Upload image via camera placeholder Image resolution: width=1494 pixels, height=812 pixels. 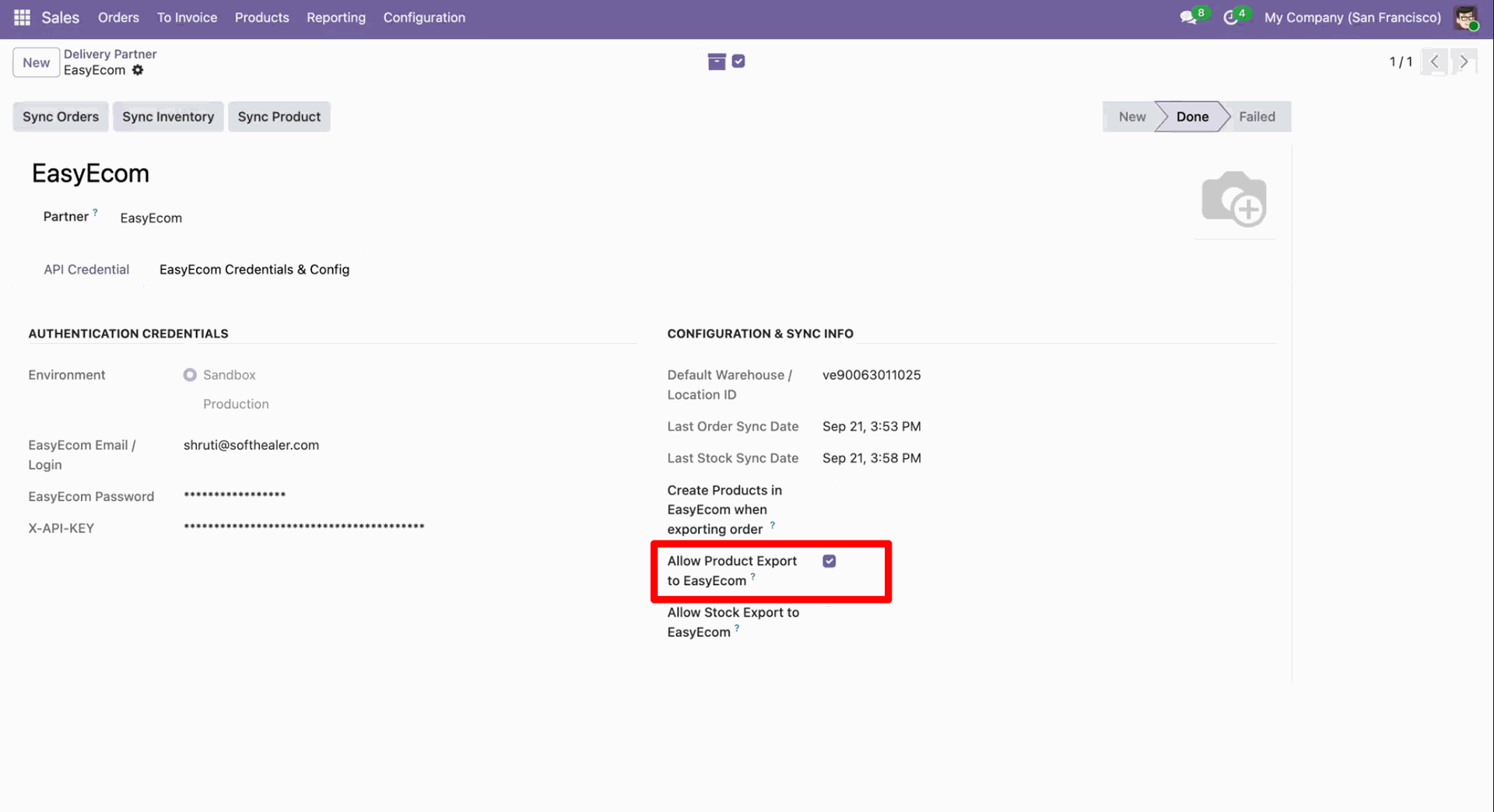(x=1234, y=199)
